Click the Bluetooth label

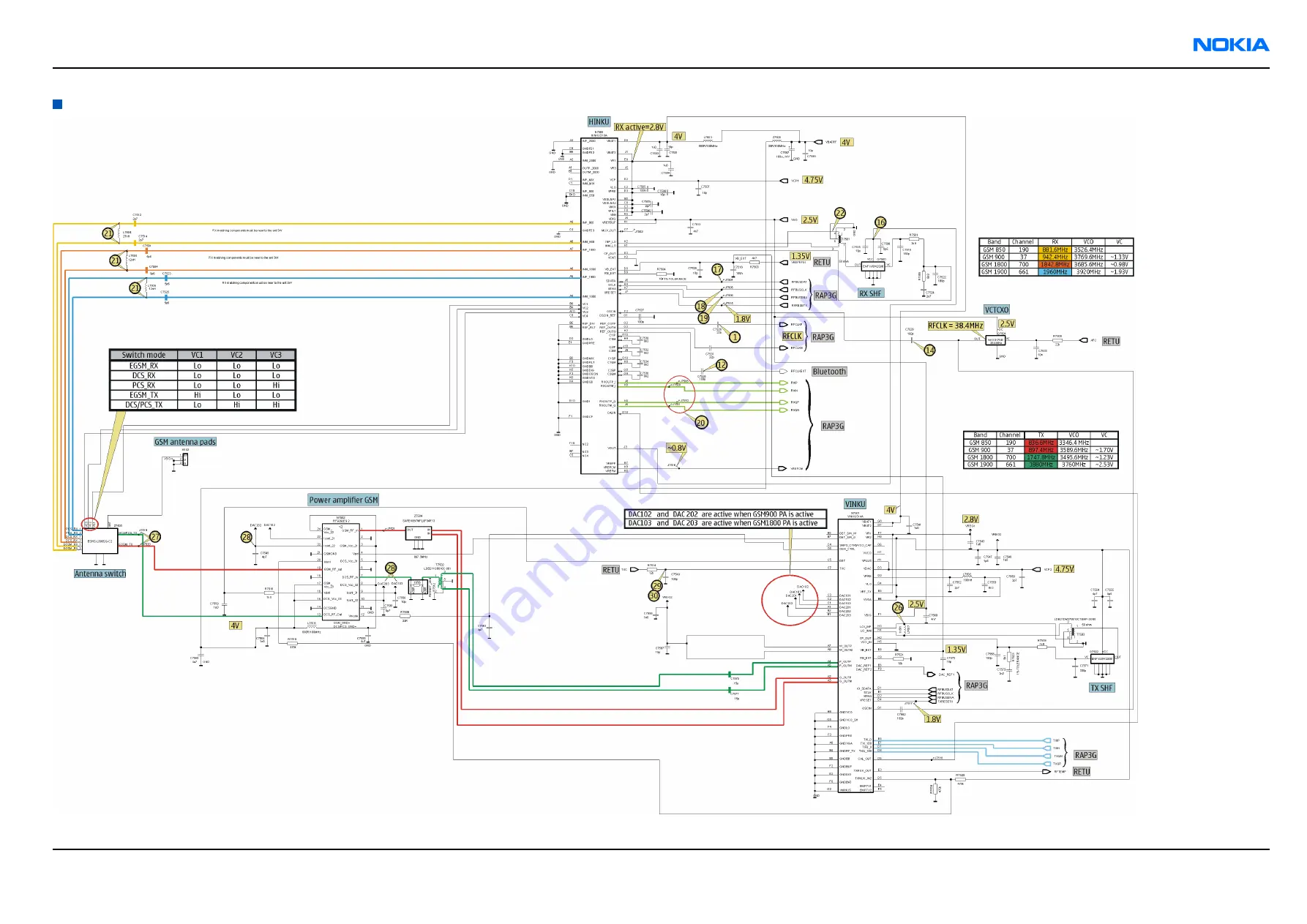pyautogui.click(x=829, y=372)
